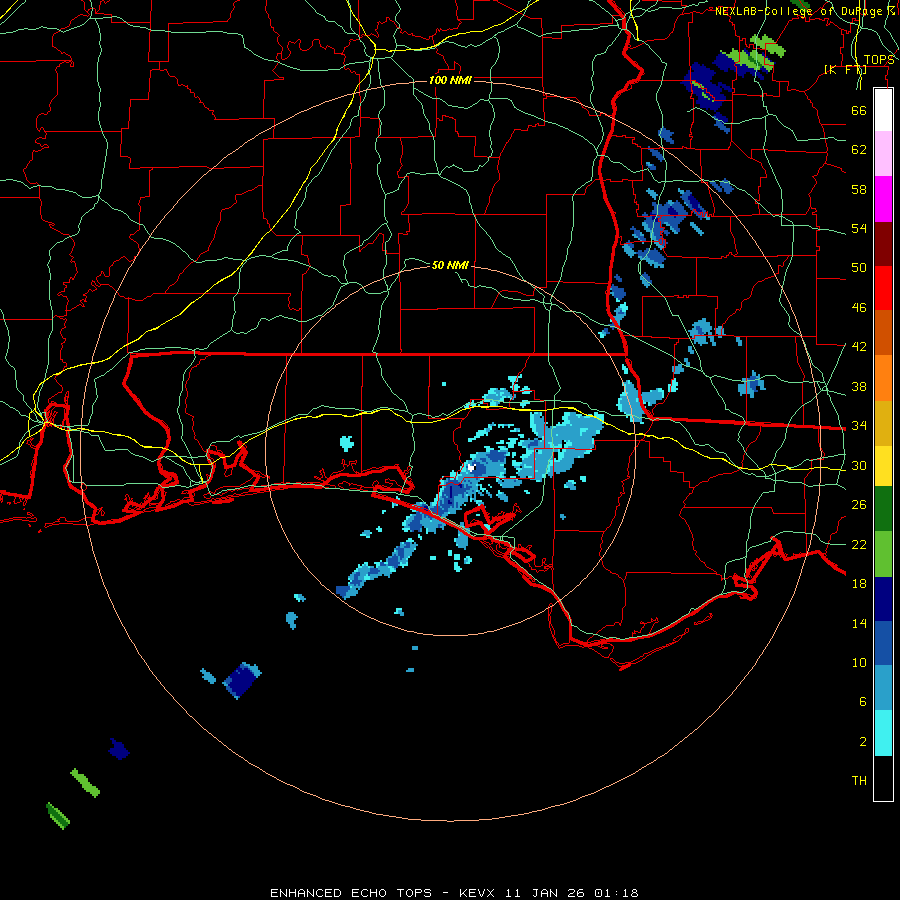Click the legend value "34"
The height and width of the screenshot is (900, 900).
[x=859, y=426]
